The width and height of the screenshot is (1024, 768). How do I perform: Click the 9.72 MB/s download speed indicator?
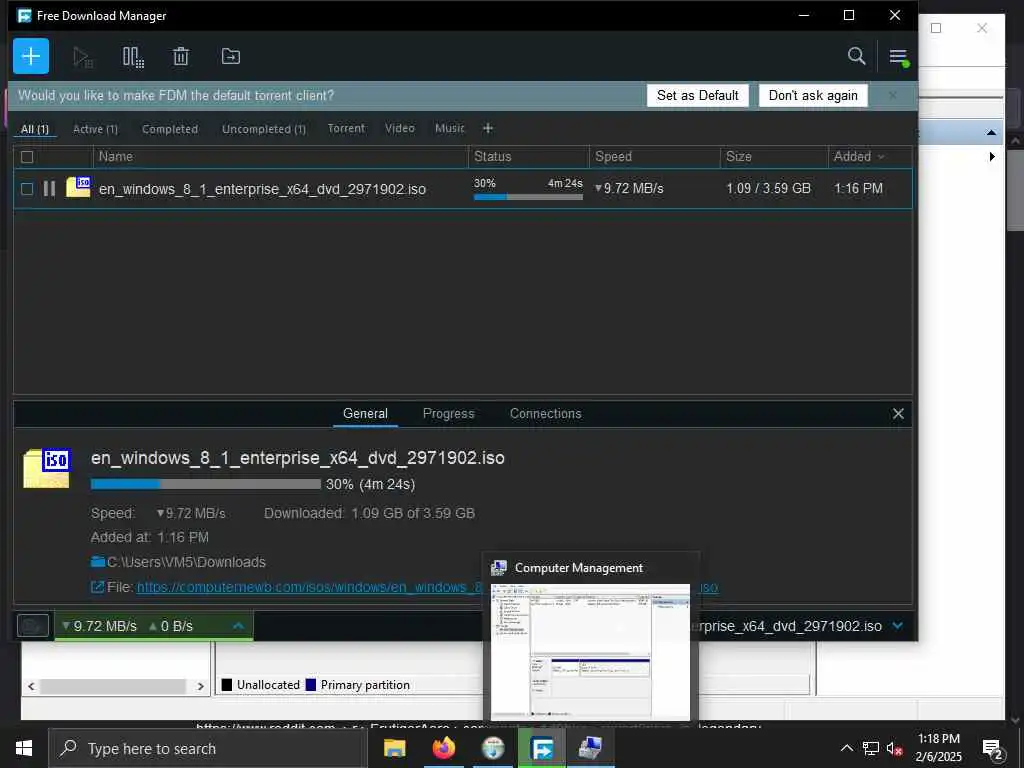[100, 626]
